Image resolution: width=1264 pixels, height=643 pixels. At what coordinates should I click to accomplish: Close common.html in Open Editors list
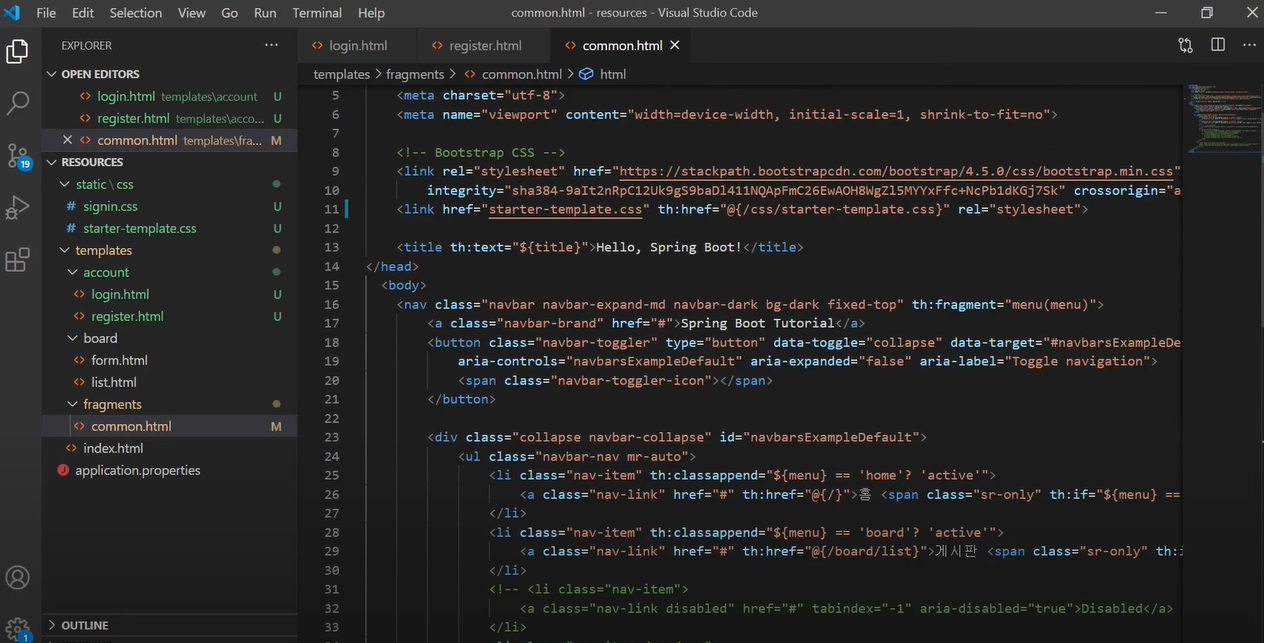tap(67, 140)
